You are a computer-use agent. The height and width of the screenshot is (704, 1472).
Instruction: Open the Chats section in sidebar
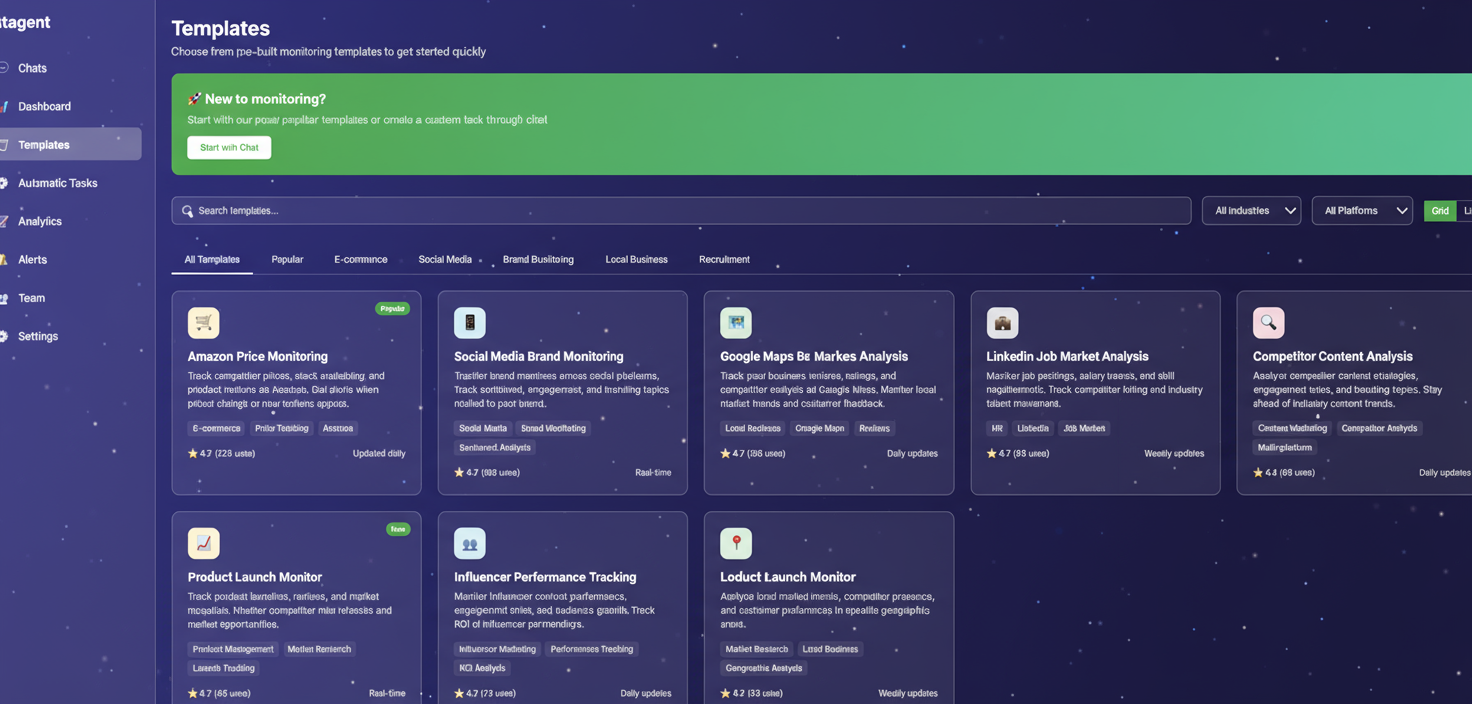point(32,68)
